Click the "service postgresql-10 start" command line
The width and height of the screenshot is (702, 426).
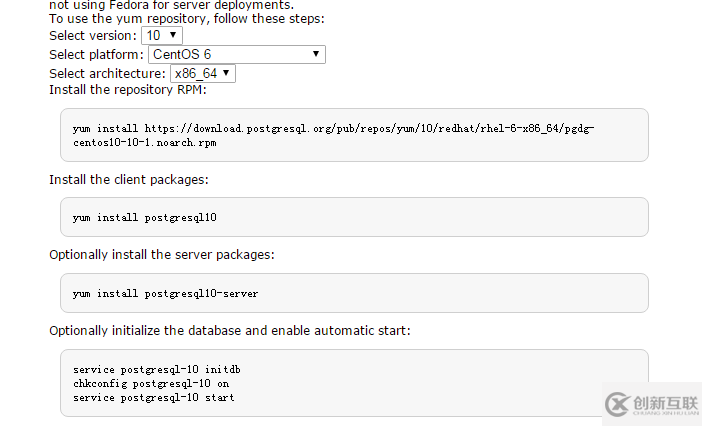[x=154, y=397]
